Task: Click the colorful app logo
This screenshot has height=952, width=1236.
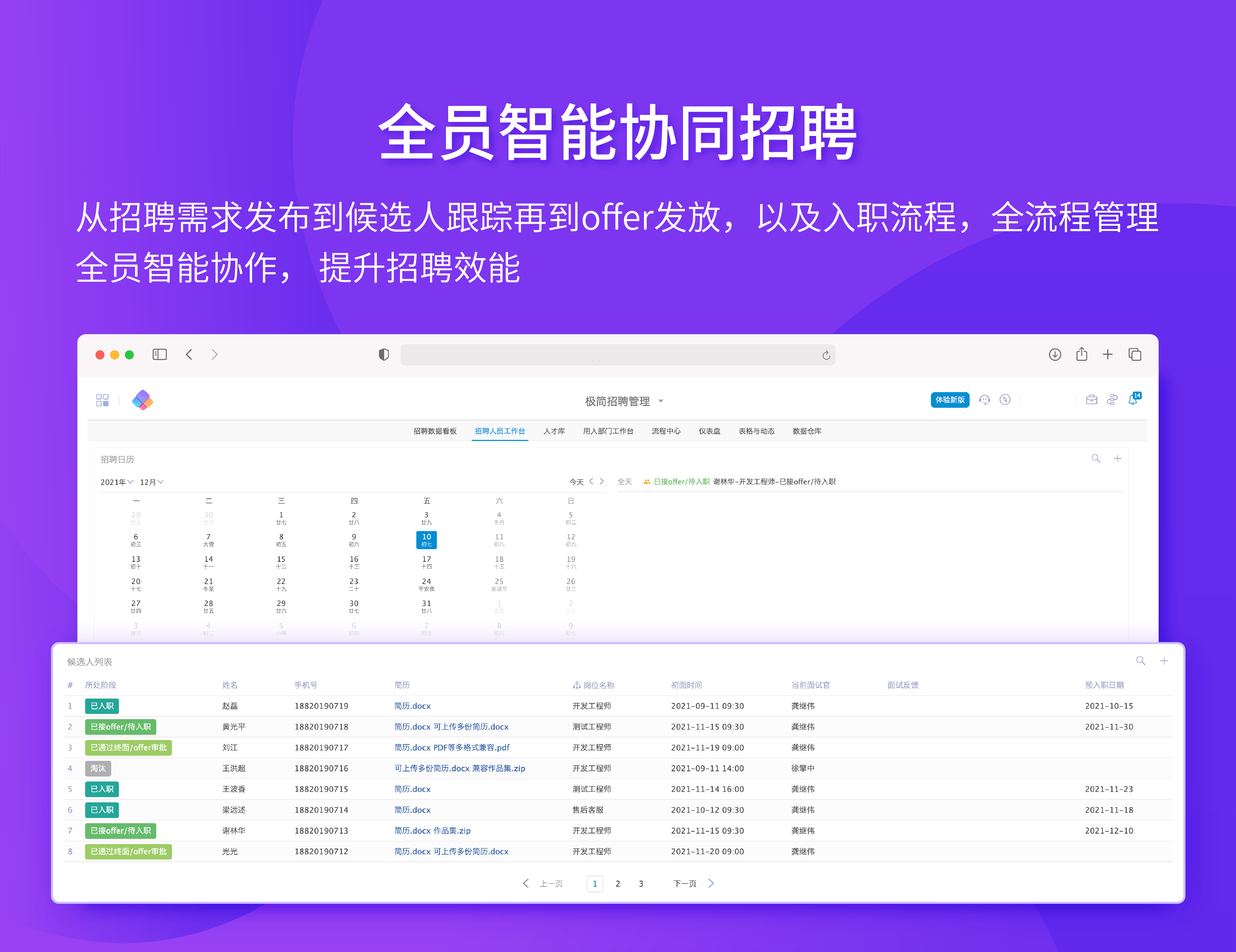Action: [x=143, y=400]
